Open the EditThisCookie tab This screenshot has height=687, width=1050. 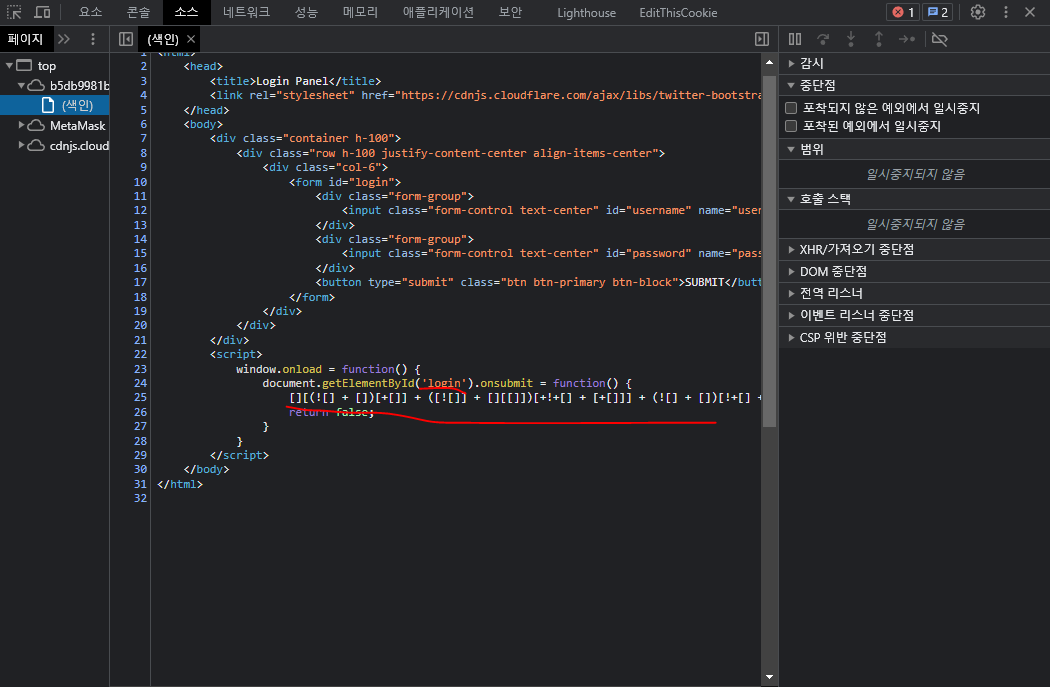[x=678, y=13]
